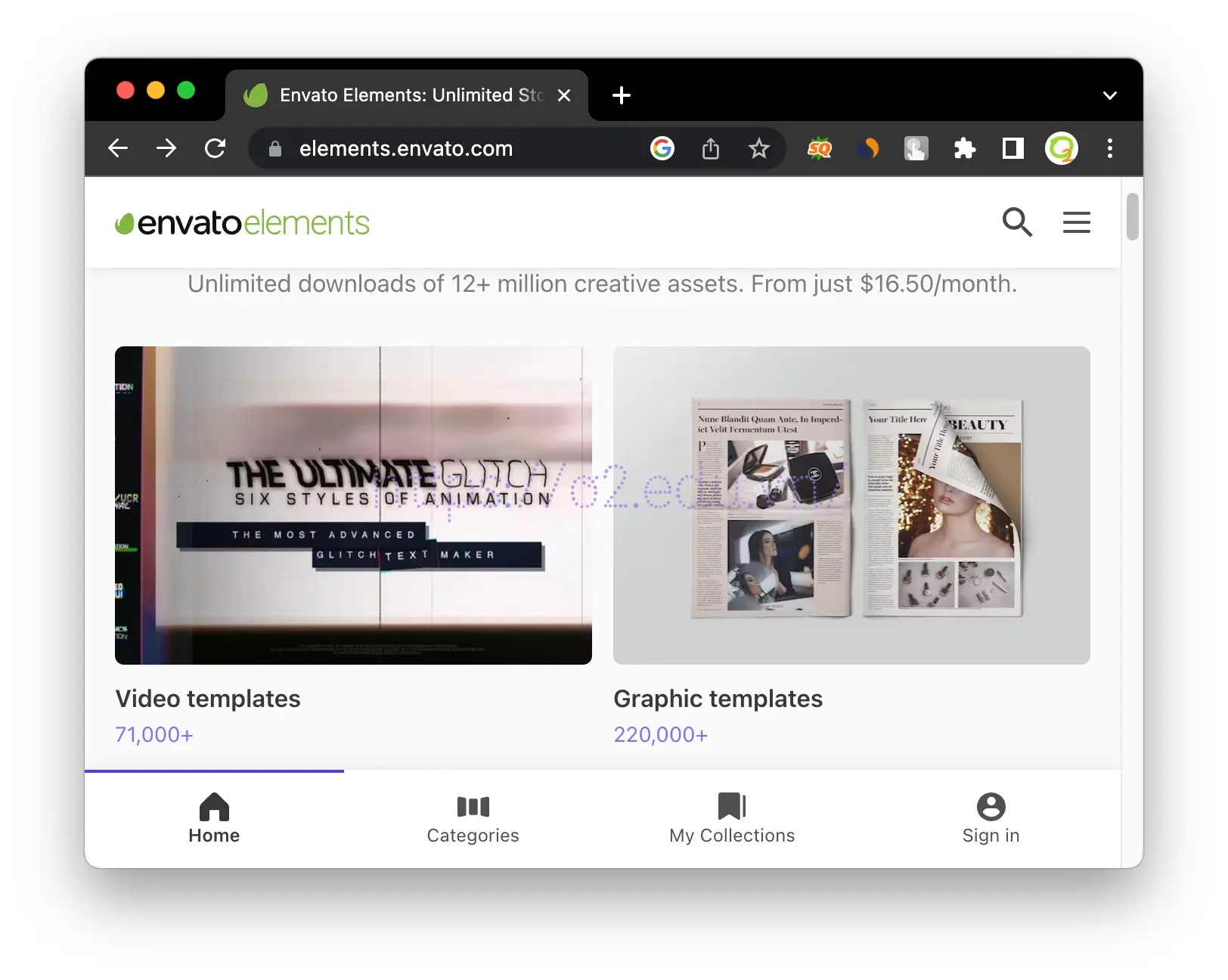The width and height of the screenshot is (1228, 980).
Task: Open the site search magnifier
Action: [1017, 222]
